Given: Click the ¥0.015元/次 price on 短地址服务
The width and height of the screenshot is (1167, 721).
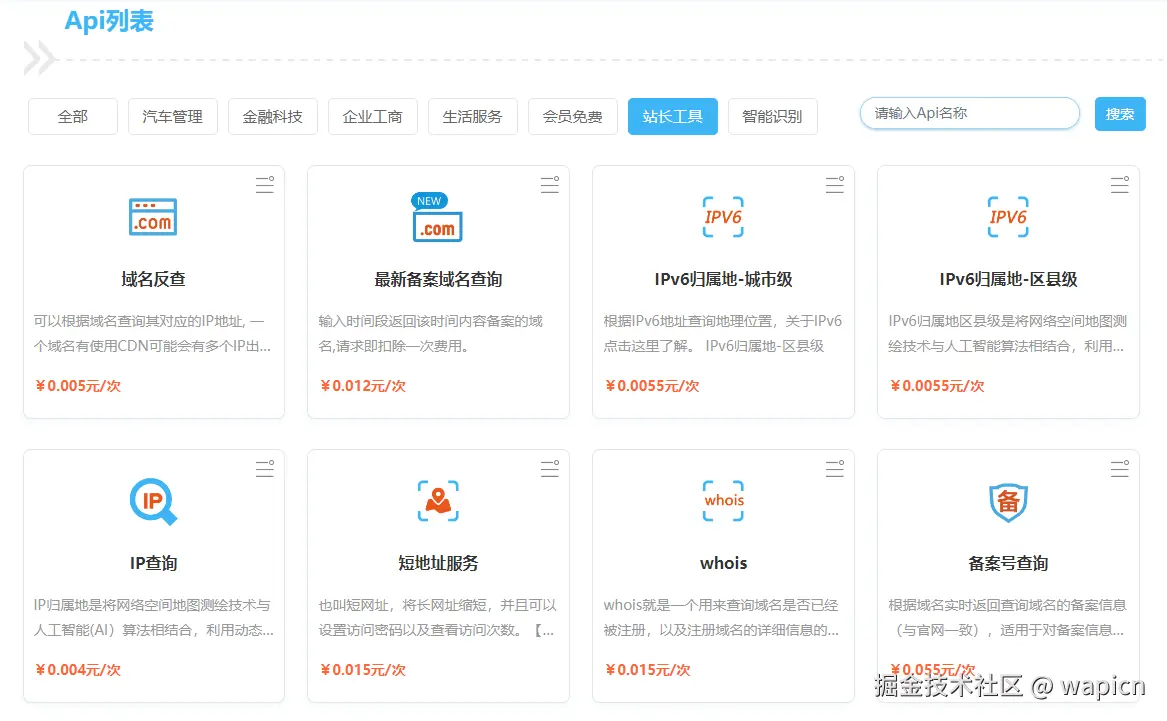Looking at the screenshot, I should [363, 670].
